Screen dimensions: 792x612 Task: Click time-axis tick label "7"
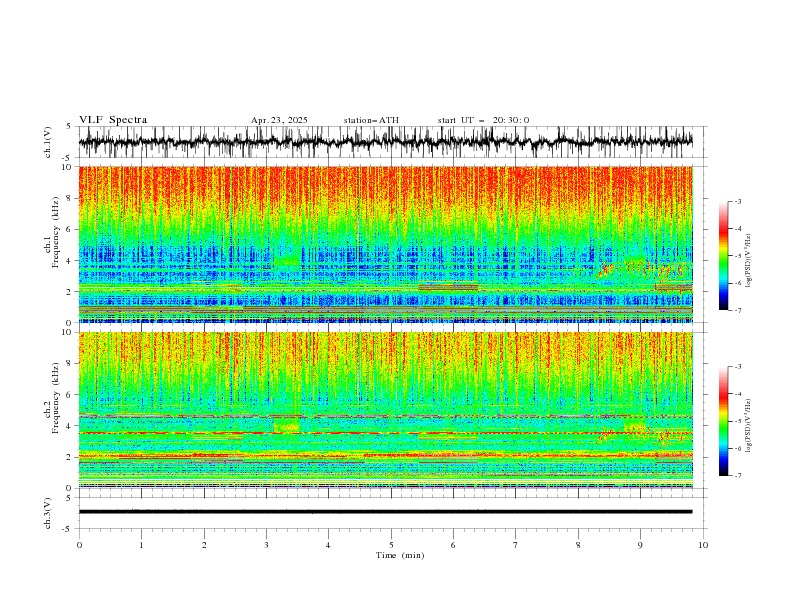516,545
